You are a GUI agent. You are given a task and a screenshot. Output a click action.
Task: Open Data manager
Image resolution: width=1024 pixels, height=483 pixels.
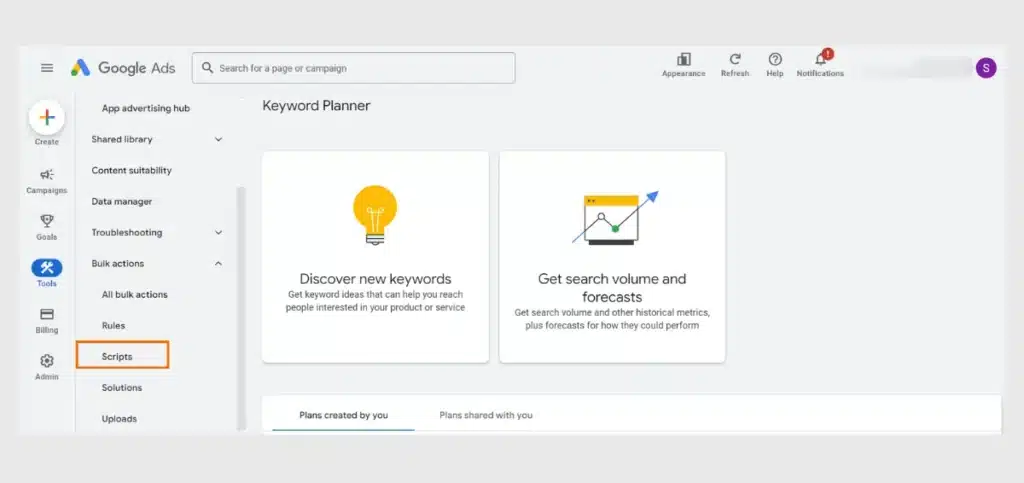tap(121, 202)
